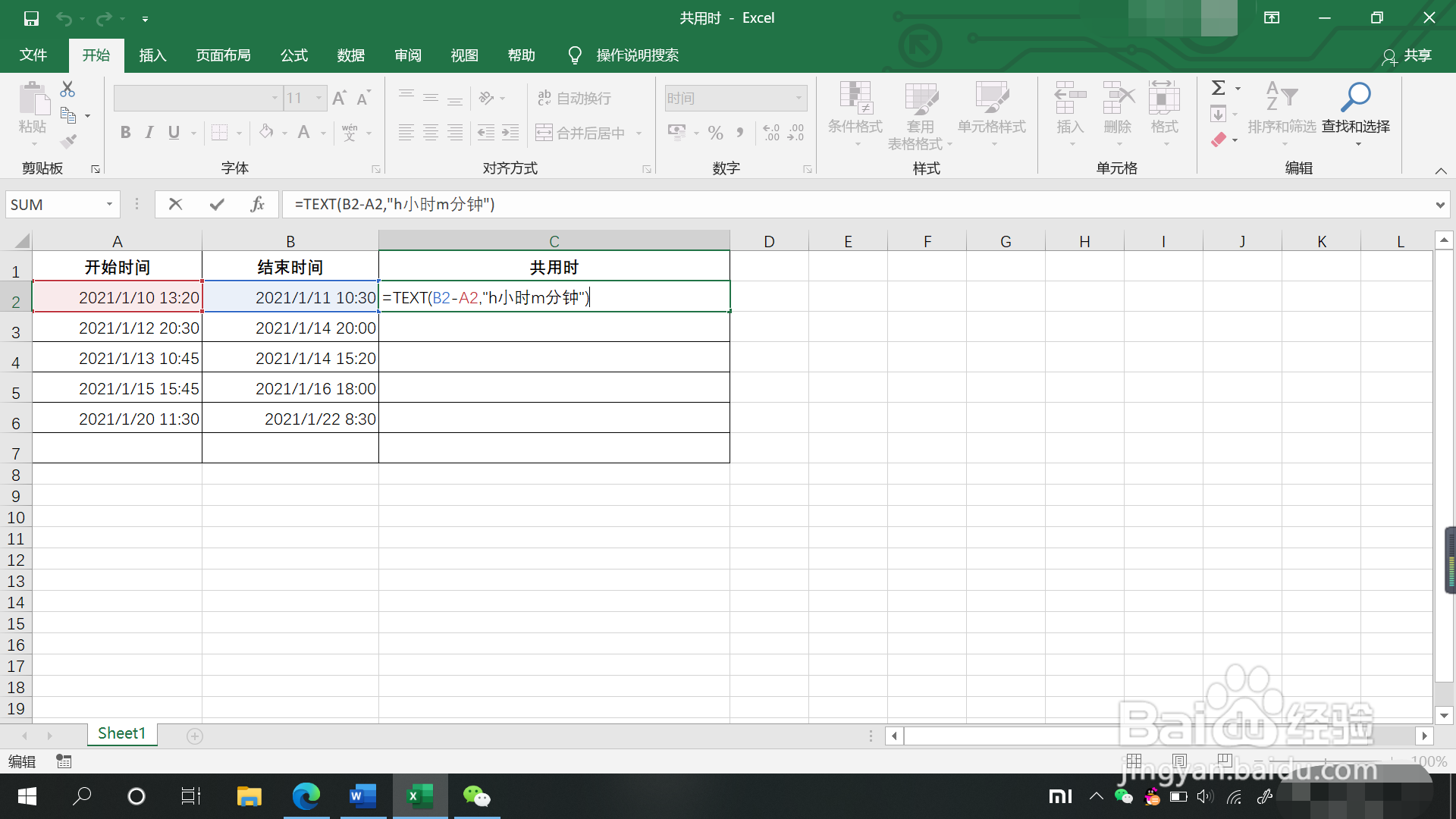
Task: Click the 共享 (Share) button
Action: [x=1407, y=55]
